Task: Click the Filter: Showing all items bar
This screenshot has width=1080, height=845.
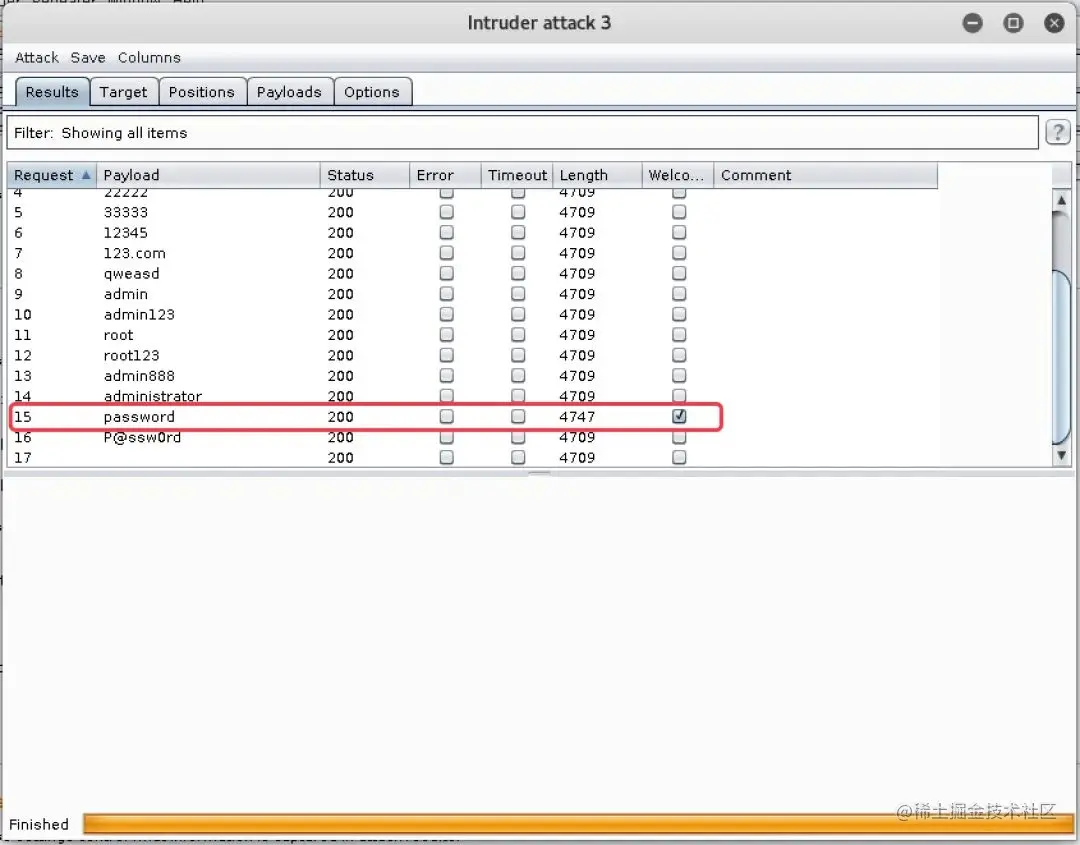Action: [x=522, y=132]
